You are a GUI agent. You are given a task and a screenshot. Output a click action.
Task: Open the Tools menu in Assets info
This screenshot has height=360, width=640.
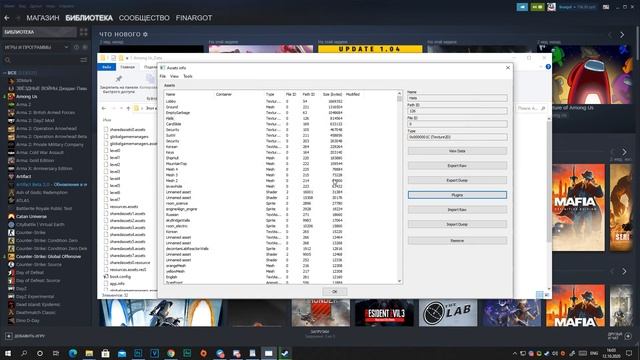188,76
